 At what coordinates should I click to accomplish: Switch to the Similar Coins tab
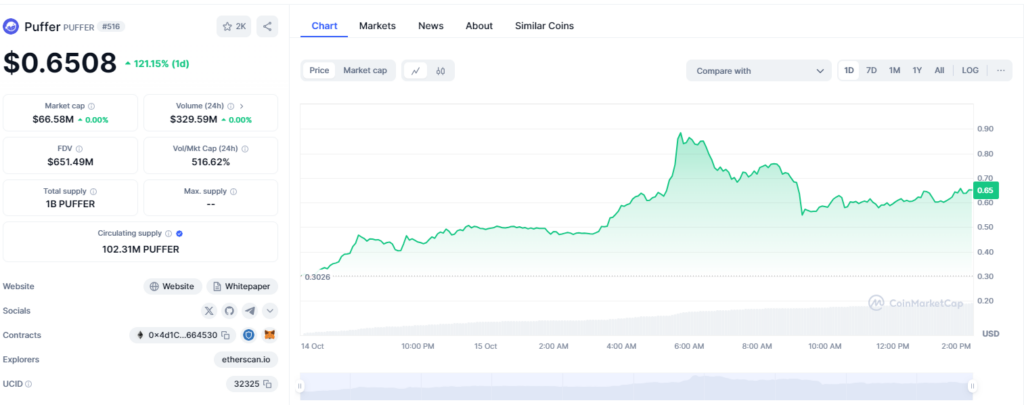click(545, 26)
